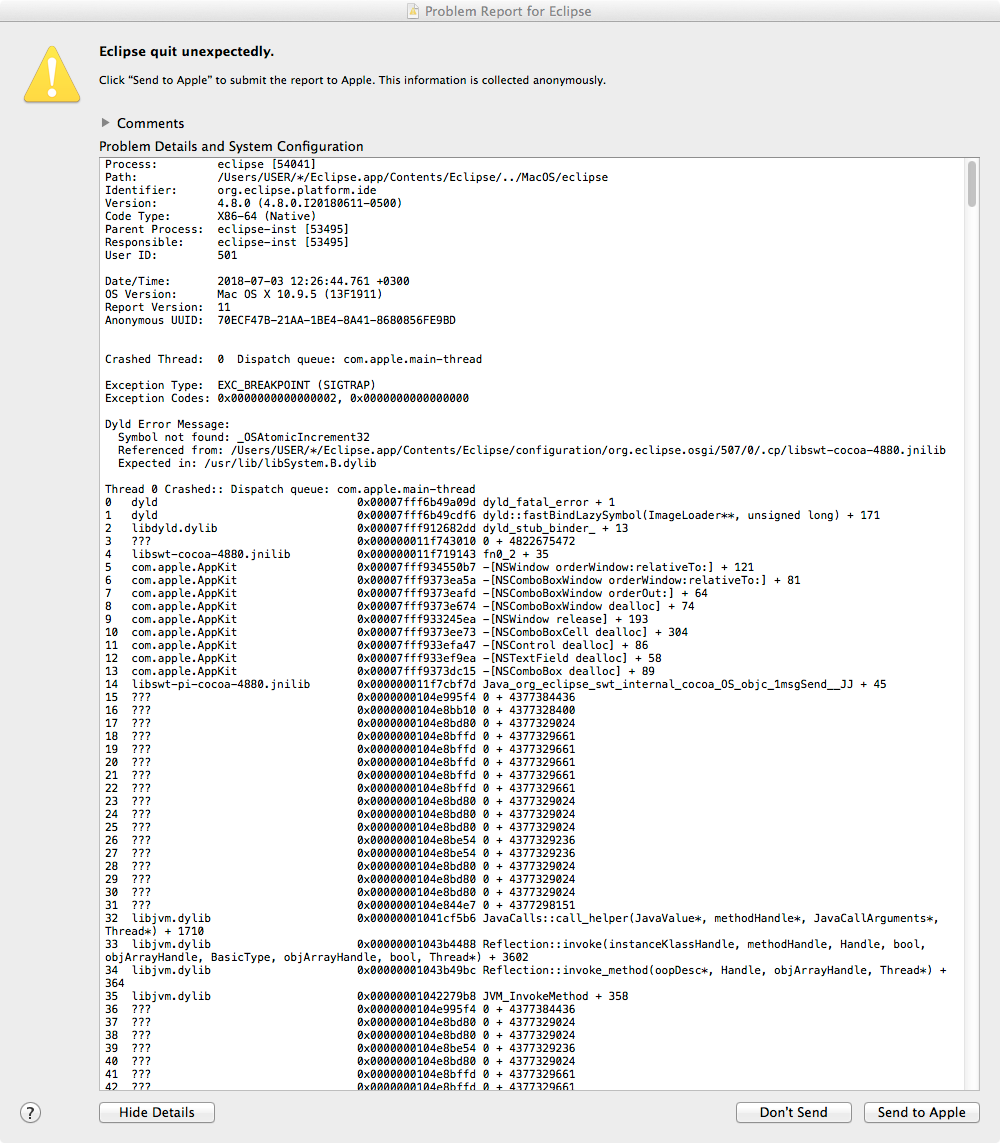The width and height of the screenshot is (1000, 1143).
Task: Click the Anonymous UUID value
Action: pyautogui.click(x=337, y=321)
